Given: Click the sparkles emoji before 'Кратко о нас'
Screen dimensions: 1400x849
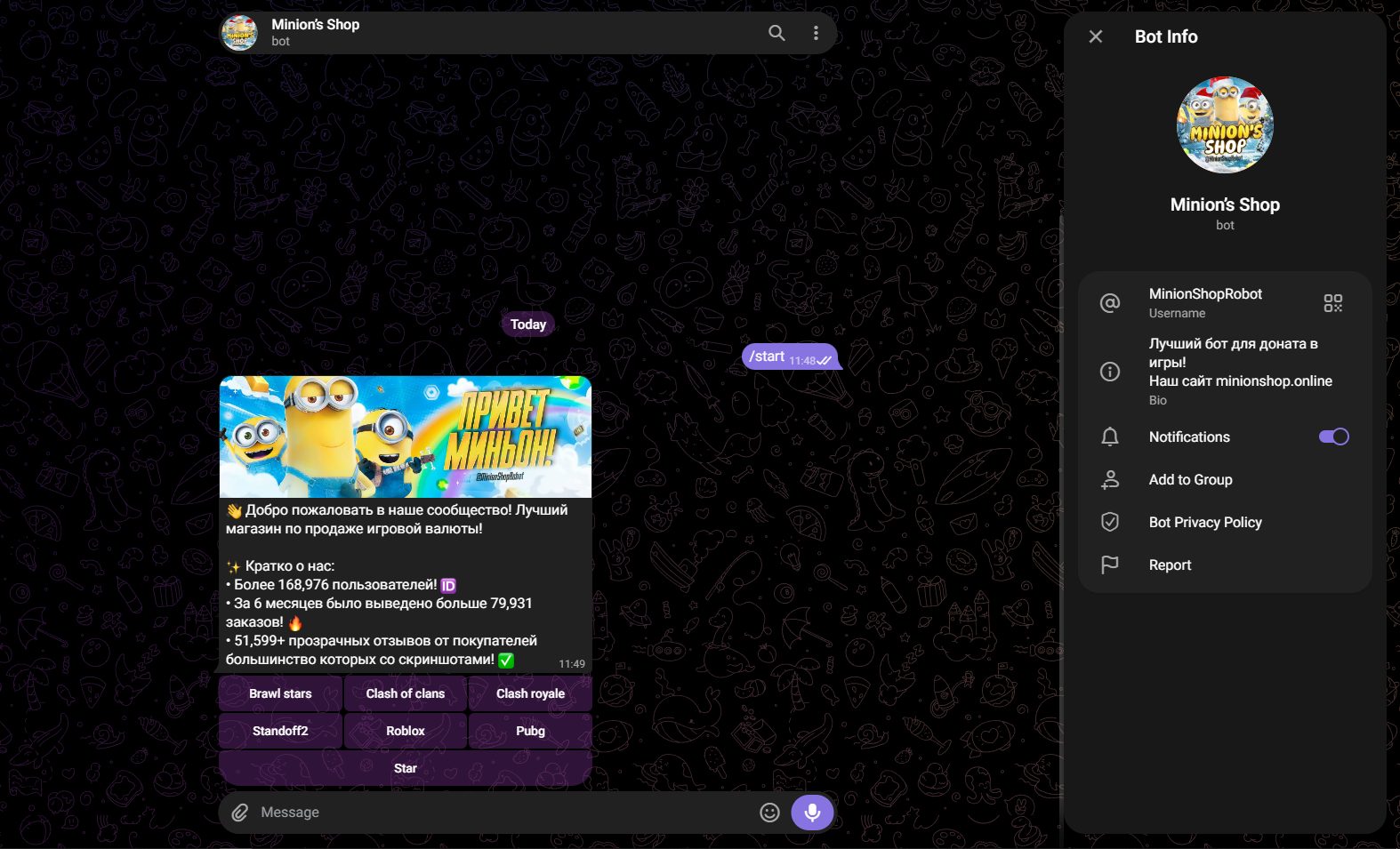Looking at the screenshot, I should [234, 567].
